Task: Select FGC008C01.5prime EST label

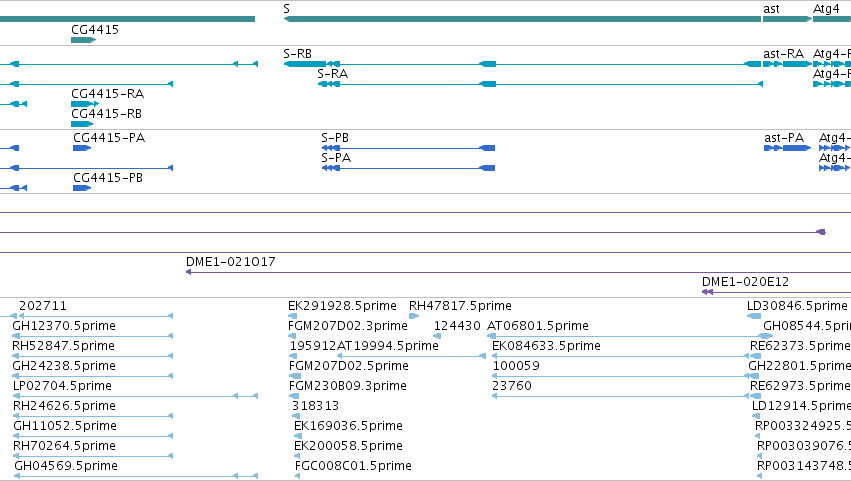Action: coord(353,466)
